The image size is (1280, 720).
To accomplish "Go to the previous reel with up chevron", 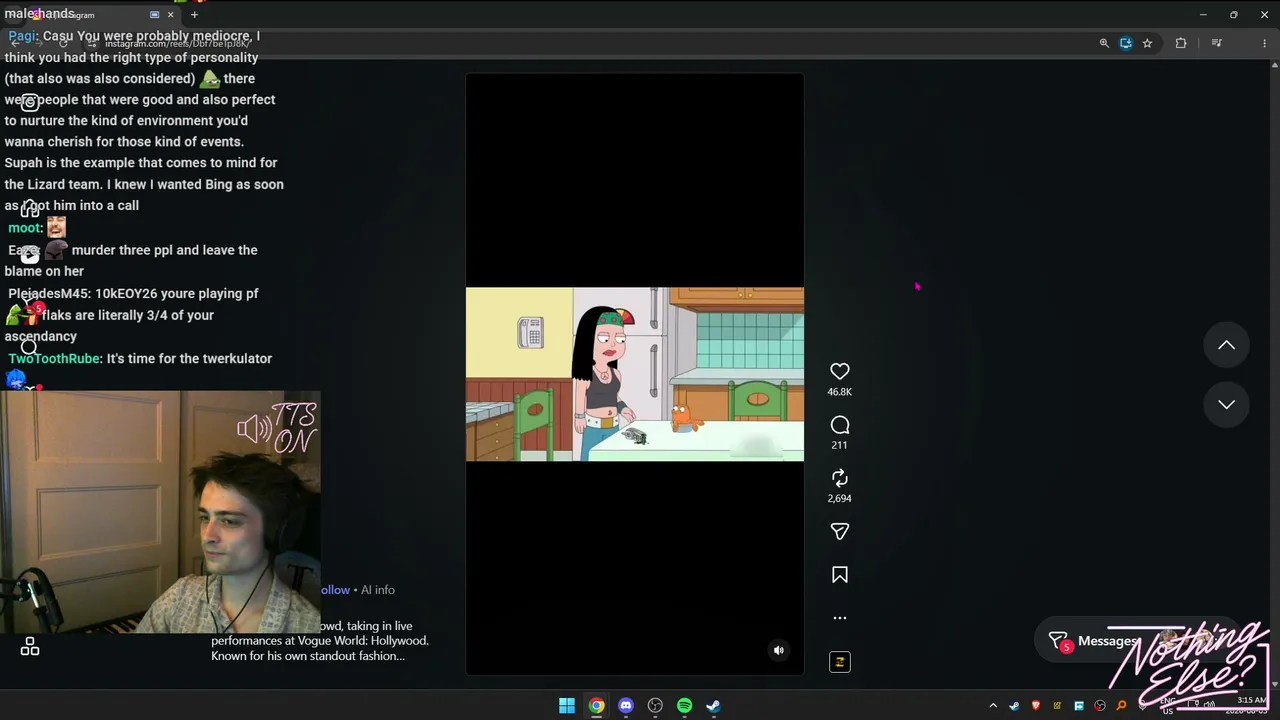I will click(1226, 345).
